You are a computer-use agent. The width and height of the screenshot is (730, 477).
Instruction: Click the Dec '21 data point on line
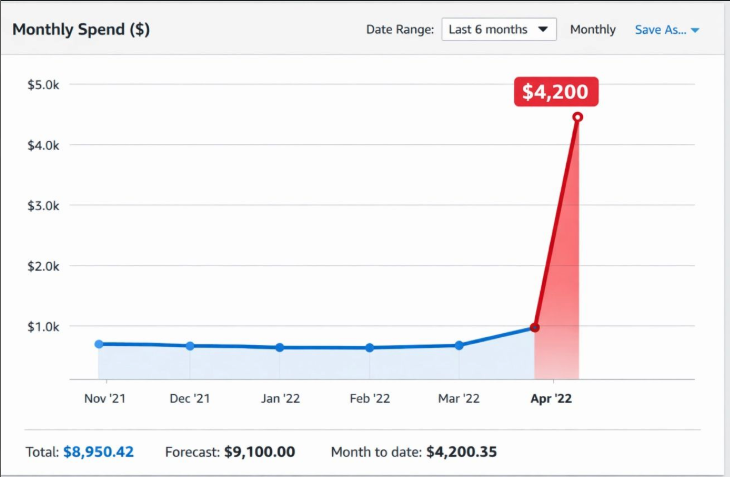(190, 346)
